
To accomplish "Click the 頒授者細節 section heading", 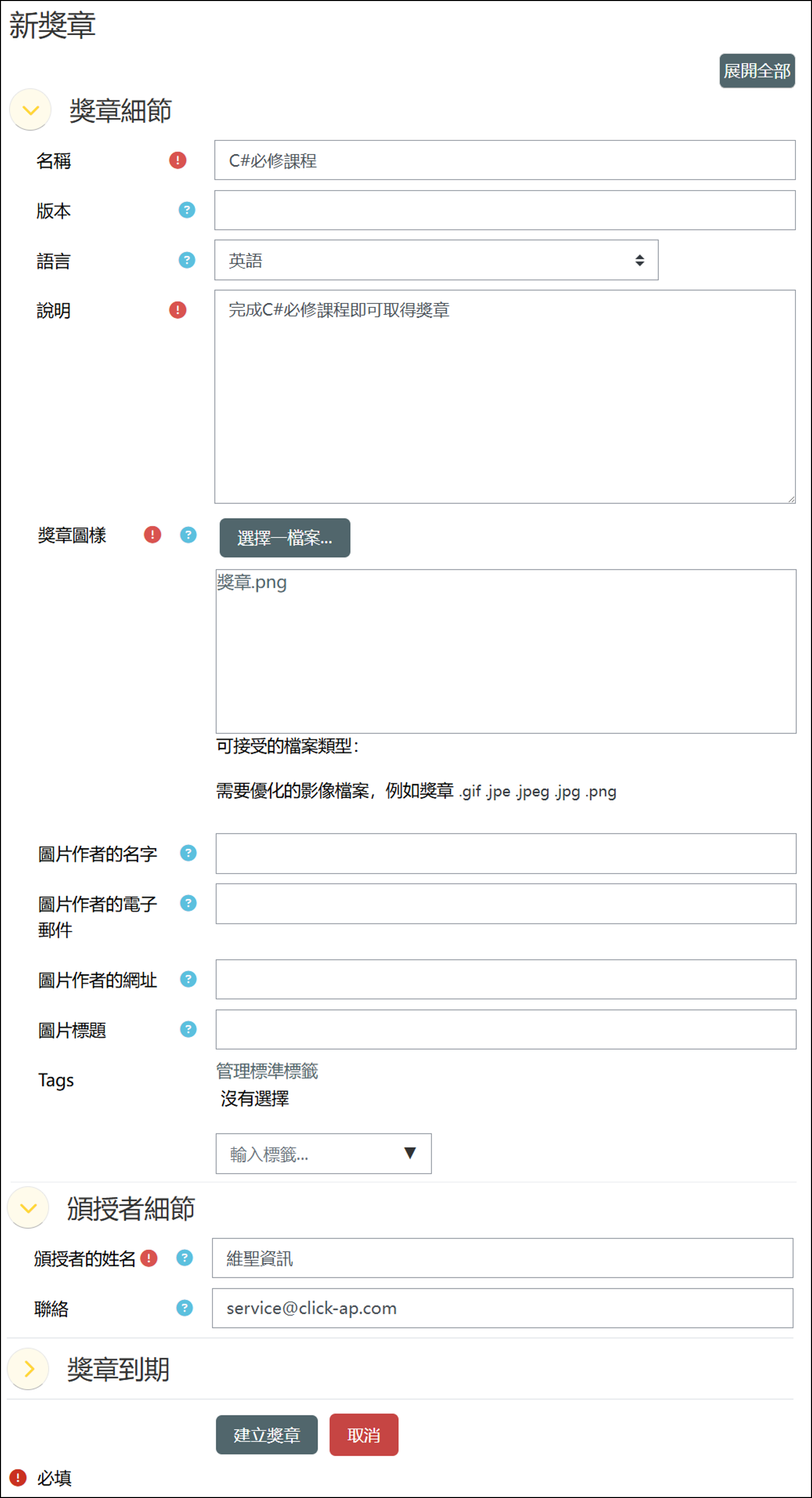I will (x=131, y=1209).
